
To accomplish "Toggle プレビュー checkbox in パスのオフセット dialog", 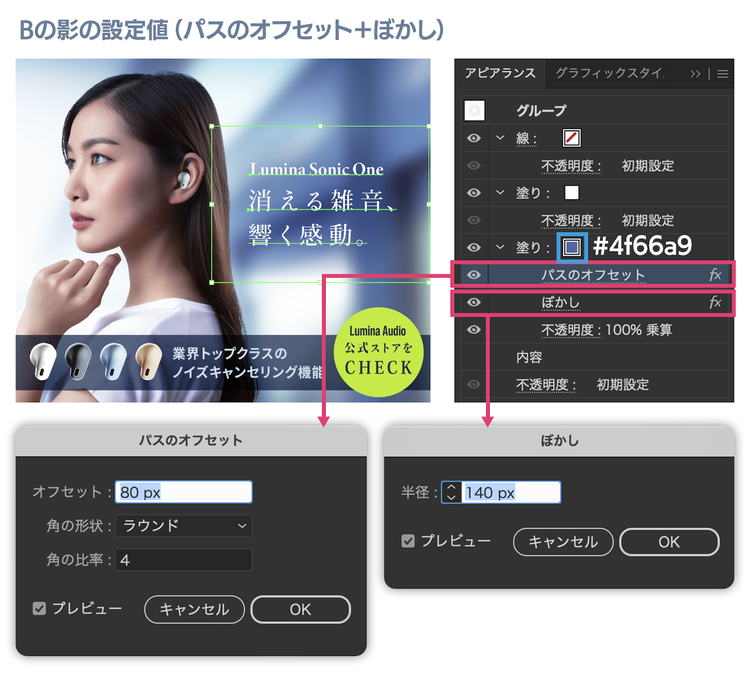I will (39, 608).
